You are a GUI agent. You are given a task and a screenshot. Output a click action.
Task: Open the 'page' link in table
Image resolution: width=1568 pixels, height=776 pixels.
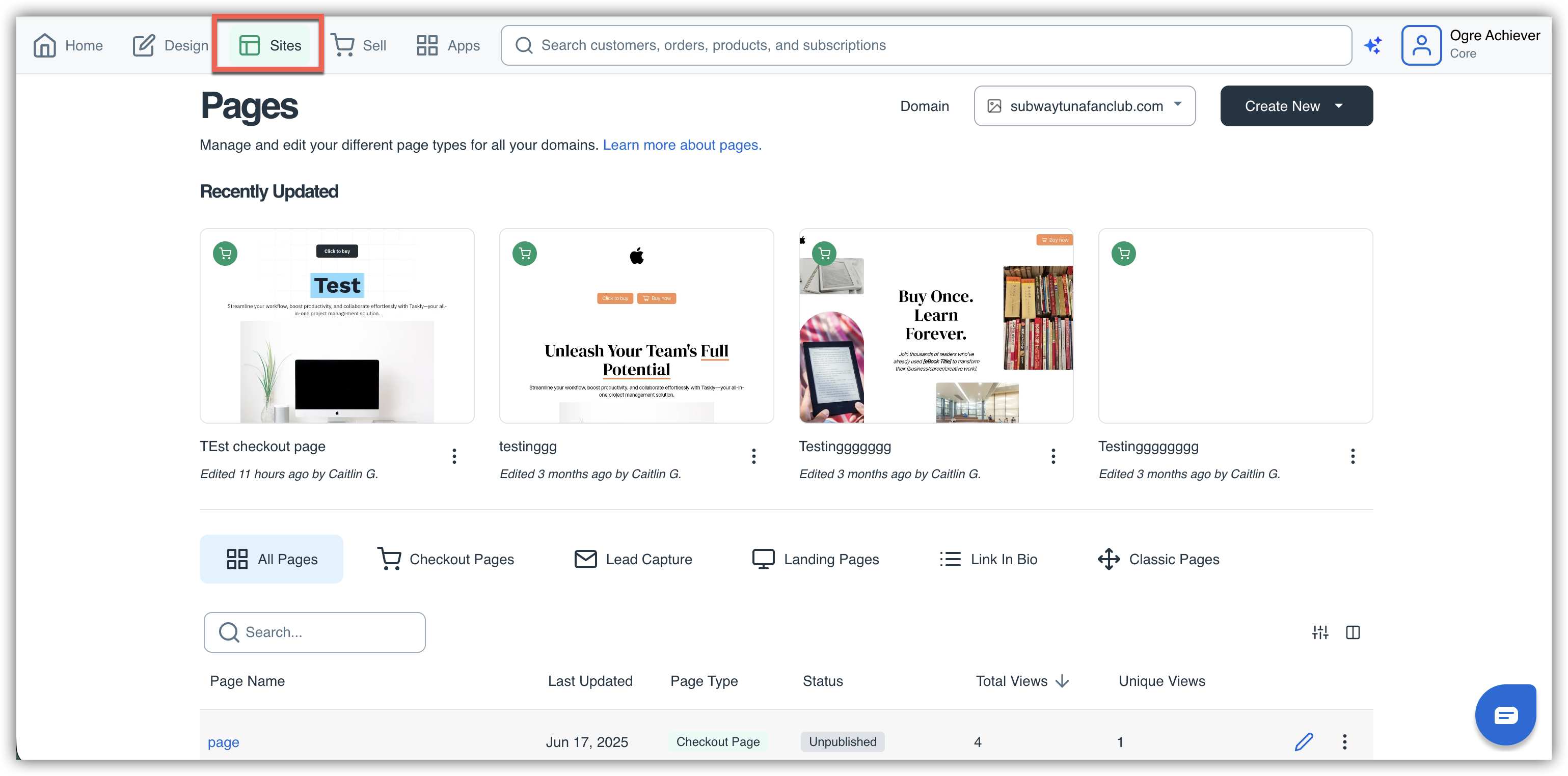click(x=224, y=742)
